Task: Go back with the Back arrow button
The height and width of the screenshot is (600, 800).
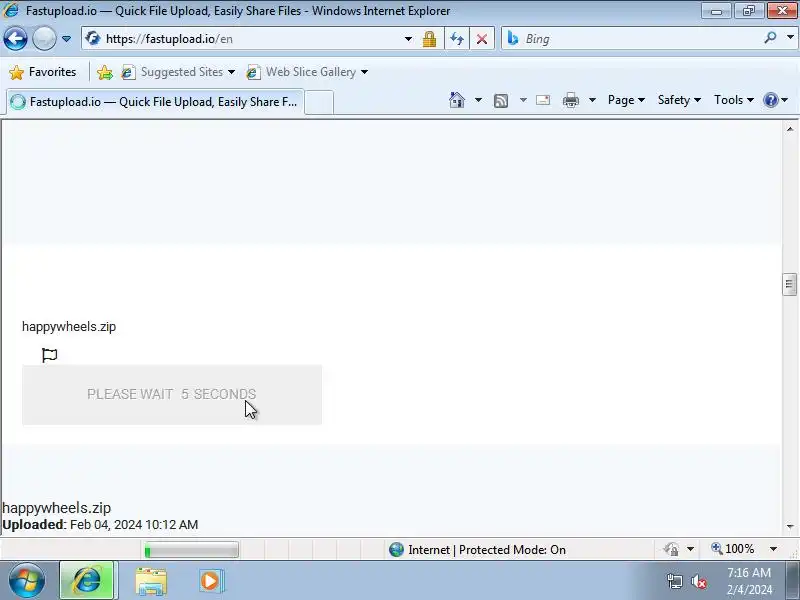Action: click(x=15, y=39)
